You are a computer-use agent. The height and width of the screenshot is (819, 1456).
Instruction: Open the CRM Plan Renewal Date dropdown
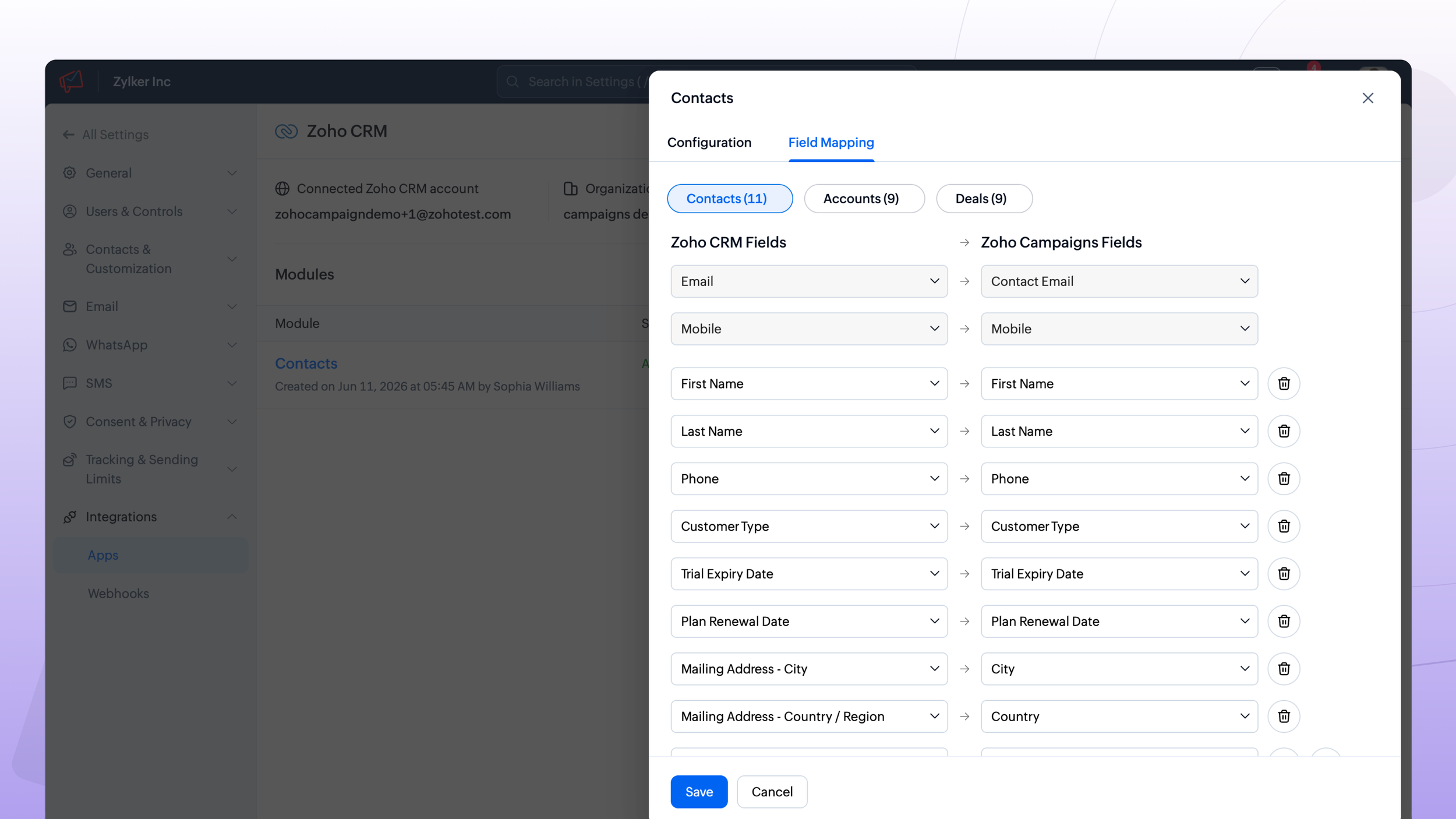coord(809,622)
